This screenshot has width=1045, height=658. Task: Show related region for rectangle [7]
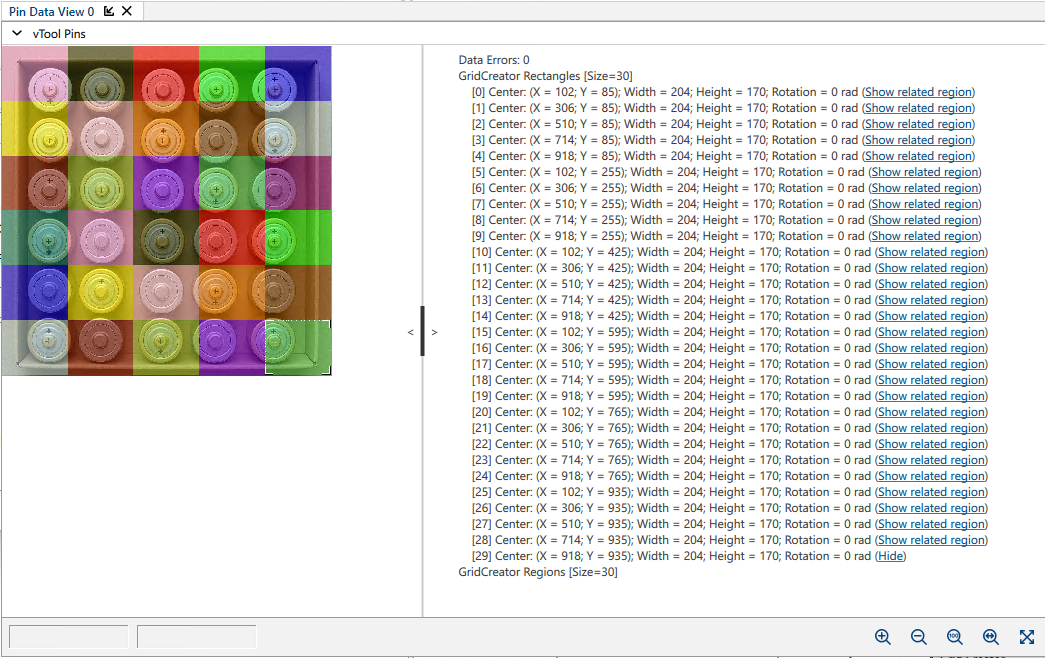coord(924,204)
